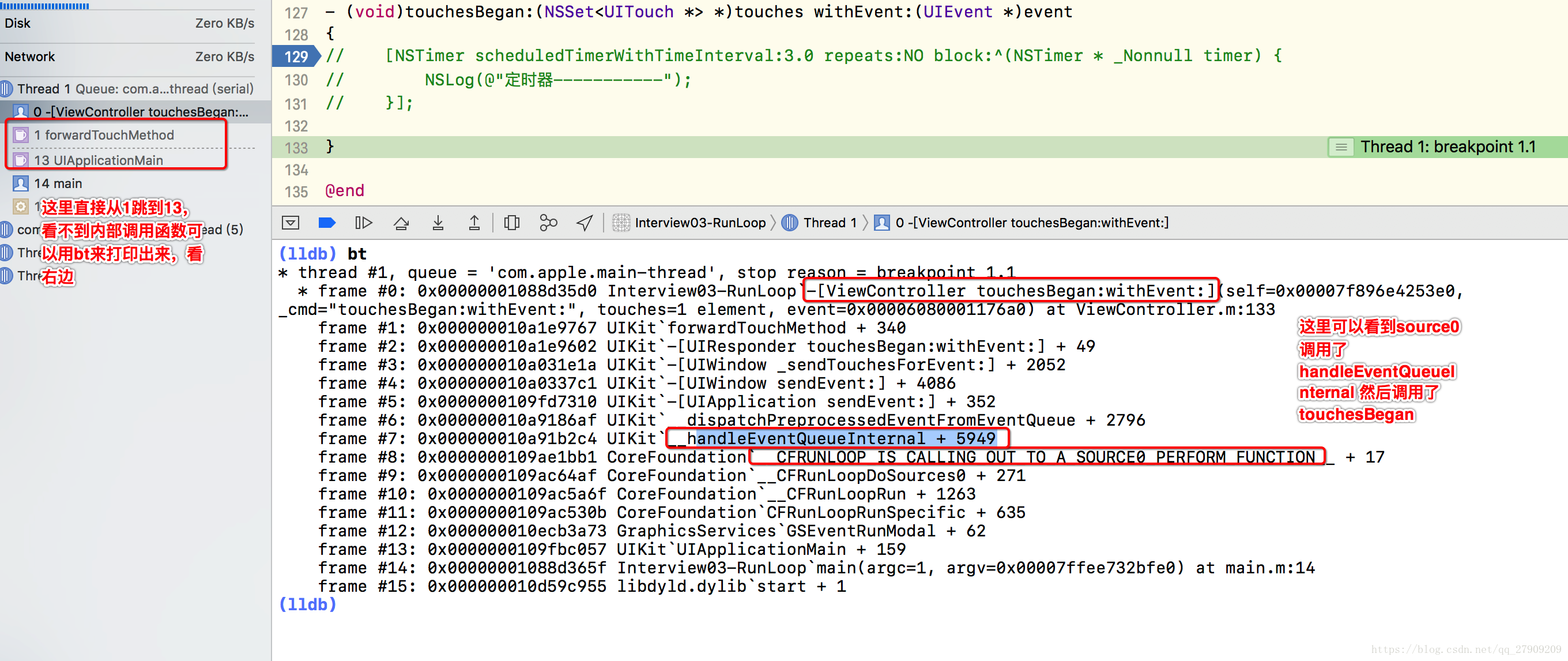Click the Simulate Location arrow icon

click(585, 223)
